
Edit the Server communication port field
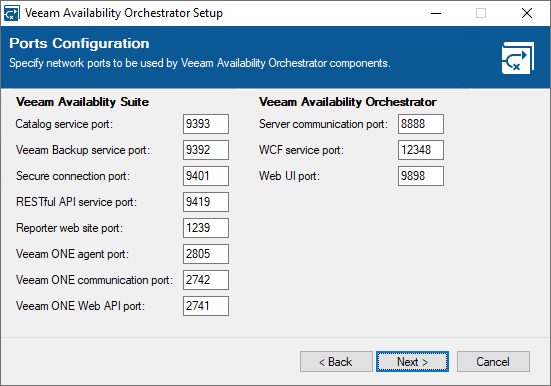pos(421,124)
